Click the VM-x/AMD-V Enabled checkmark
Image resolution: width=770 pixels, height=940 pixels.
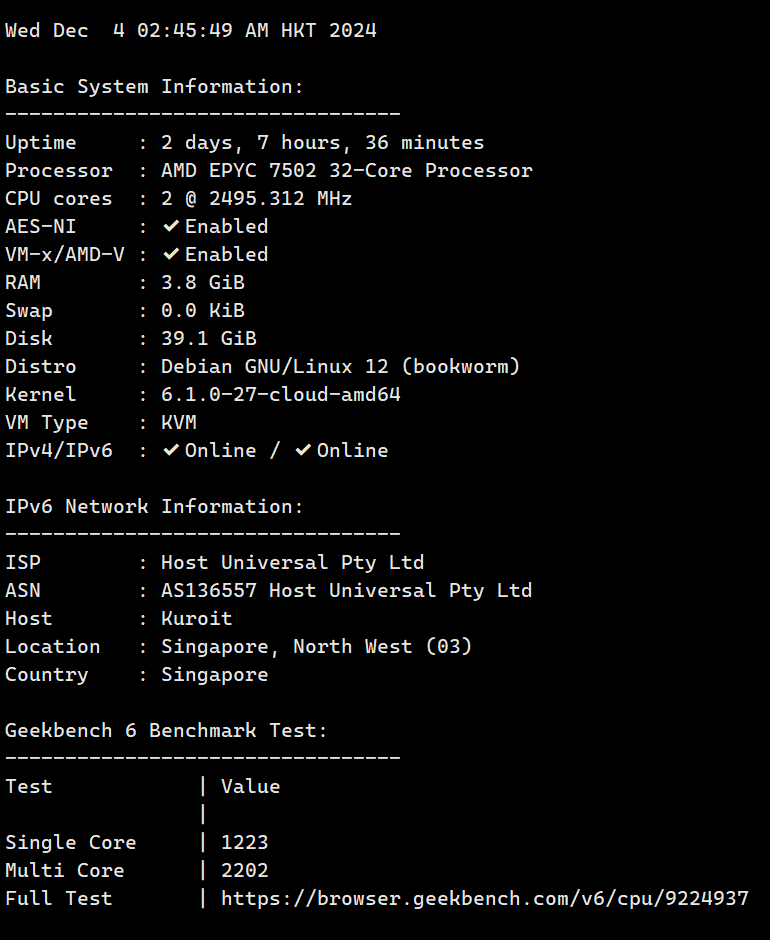pyautogui.click(x=171, y=254)
